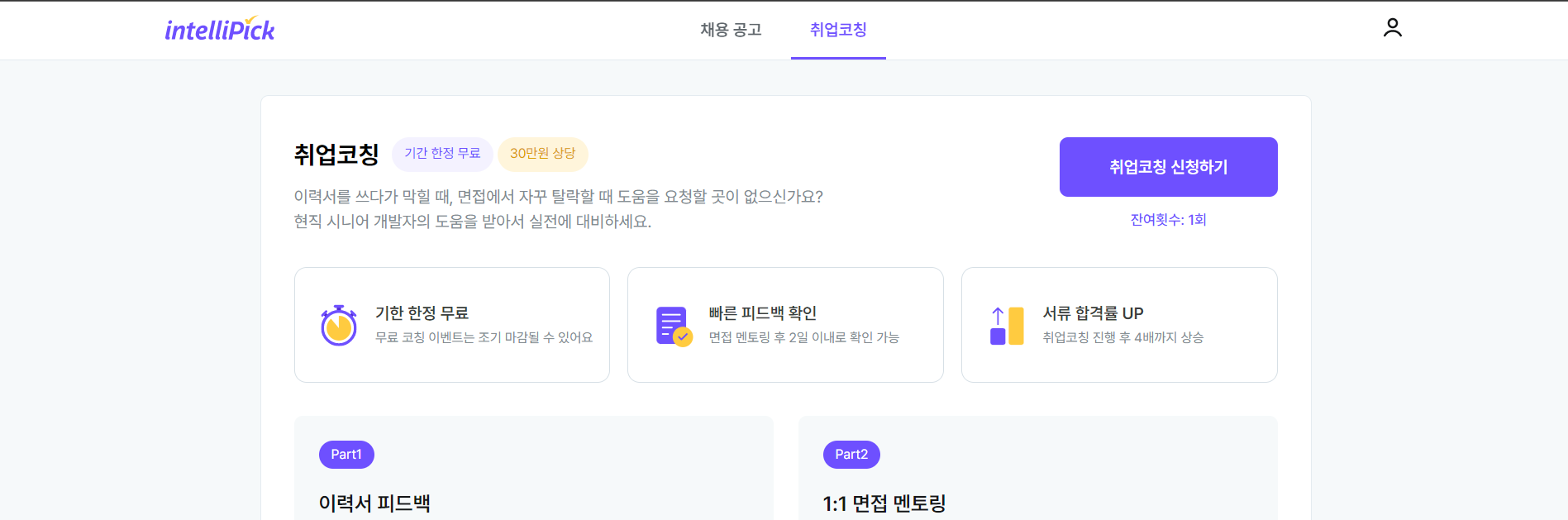The width and height of the screenshot is (1568, 520).
Task: Click the description line starting 현직 시니어 개발자의
Action: 473,222
